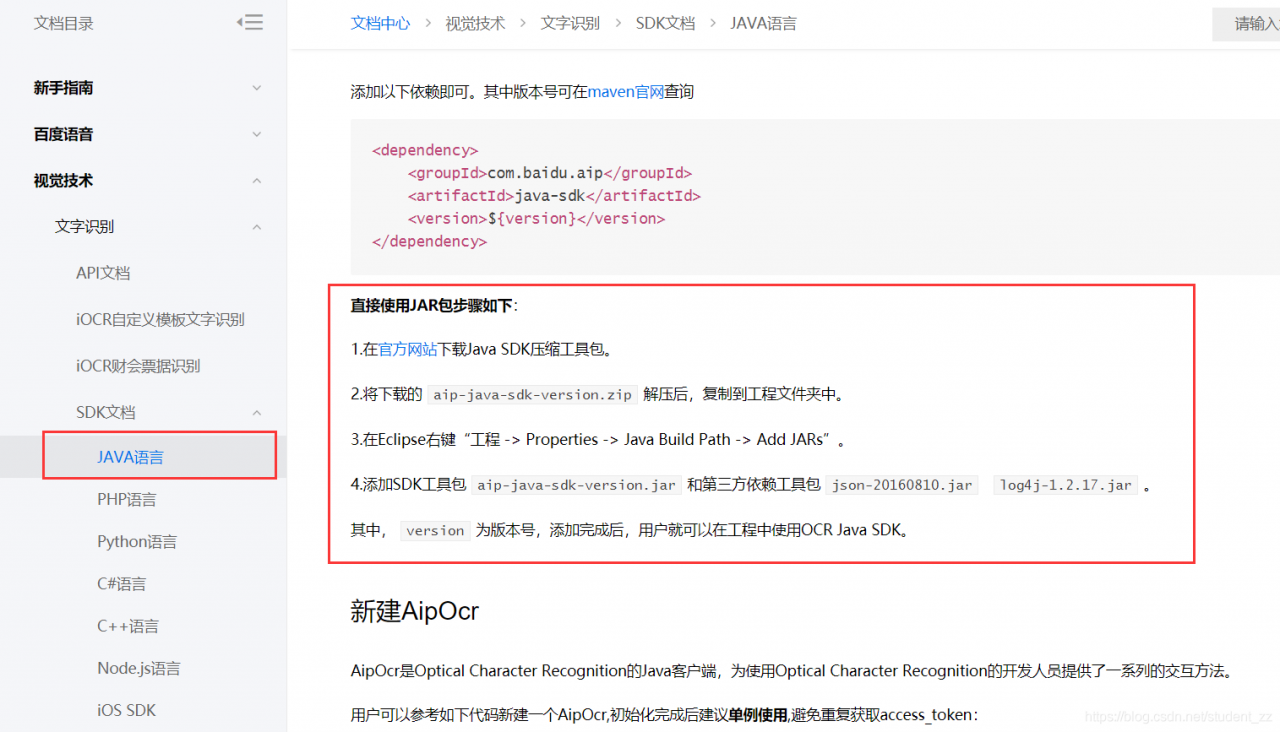Open Node.js语言 SDK doc
Viewport: 1280px width, 732px height.
pyautogui.click(x=139, y=668)
